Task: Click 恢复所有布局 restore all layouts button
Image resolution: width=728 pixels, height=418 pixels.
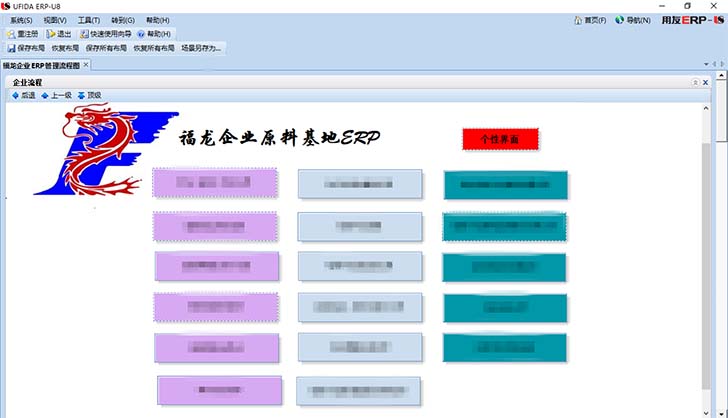Action: coord(154,48)
